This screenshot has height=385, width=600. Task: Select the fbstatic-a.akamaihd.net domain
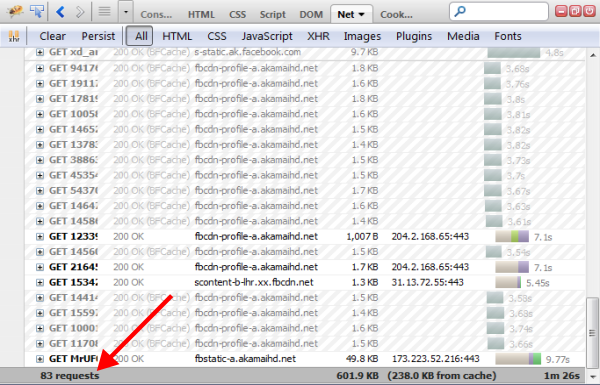click(245, 359)
